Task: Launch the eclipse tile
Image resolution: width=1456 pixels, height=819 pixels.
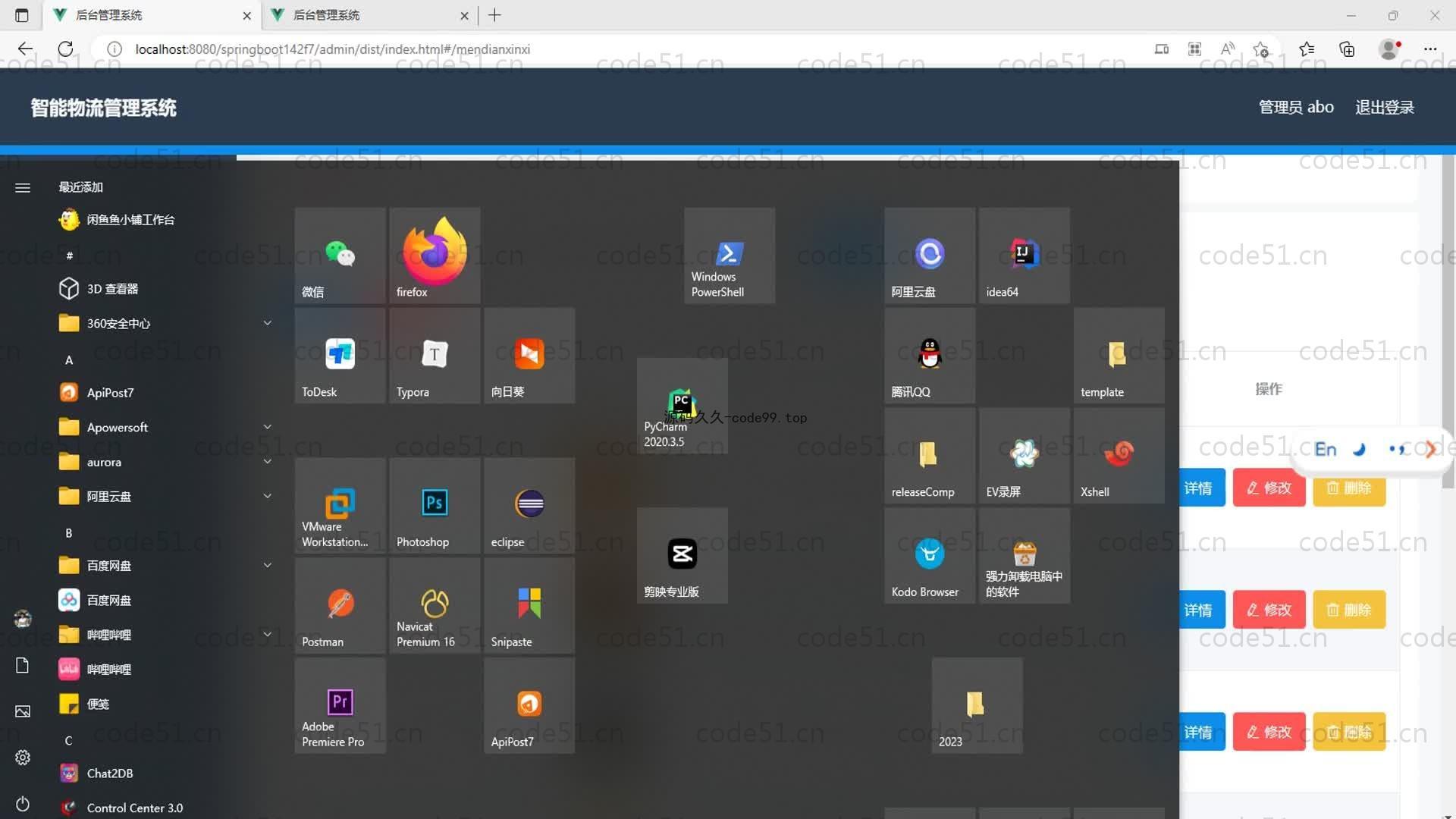Action: pos(529,506)
